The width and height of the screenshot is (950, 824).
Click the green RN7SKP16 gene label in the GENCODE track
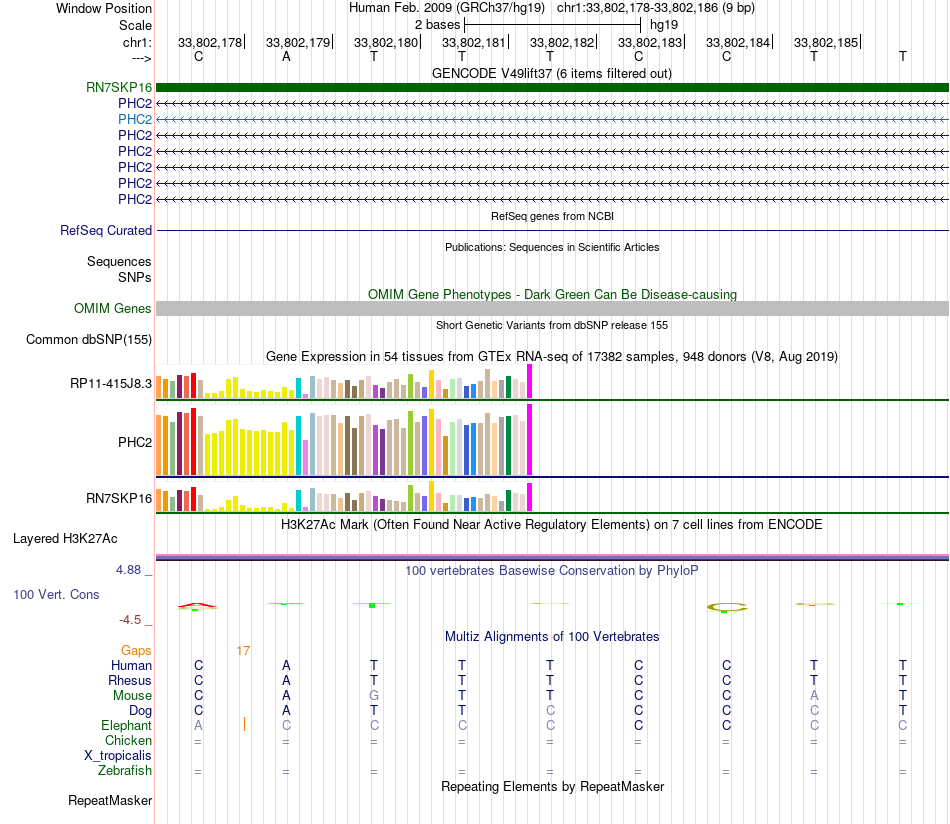(x=119, y=87)
